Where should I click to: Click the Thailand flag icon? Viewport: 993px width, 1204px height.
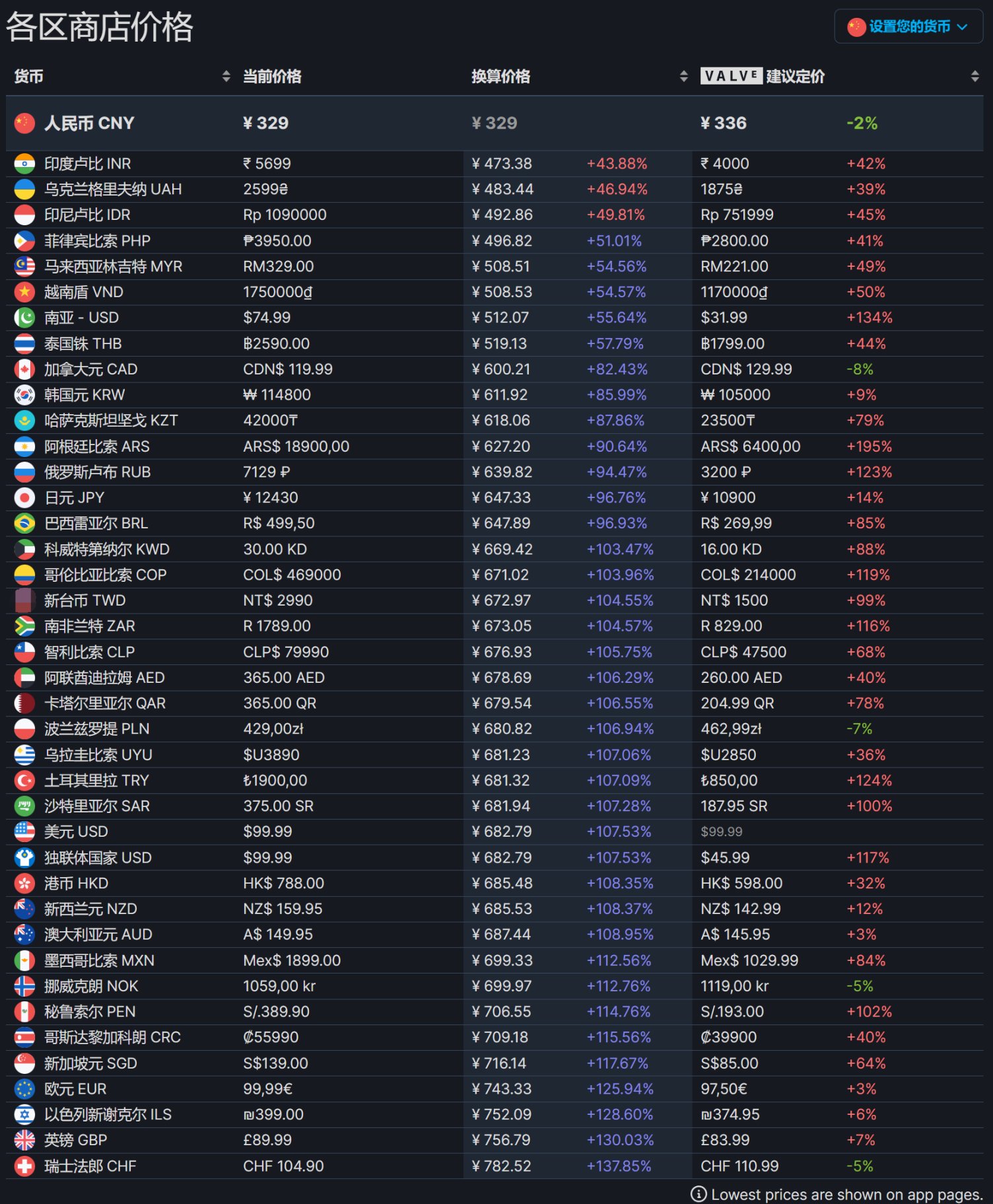[x=24, y=343]
